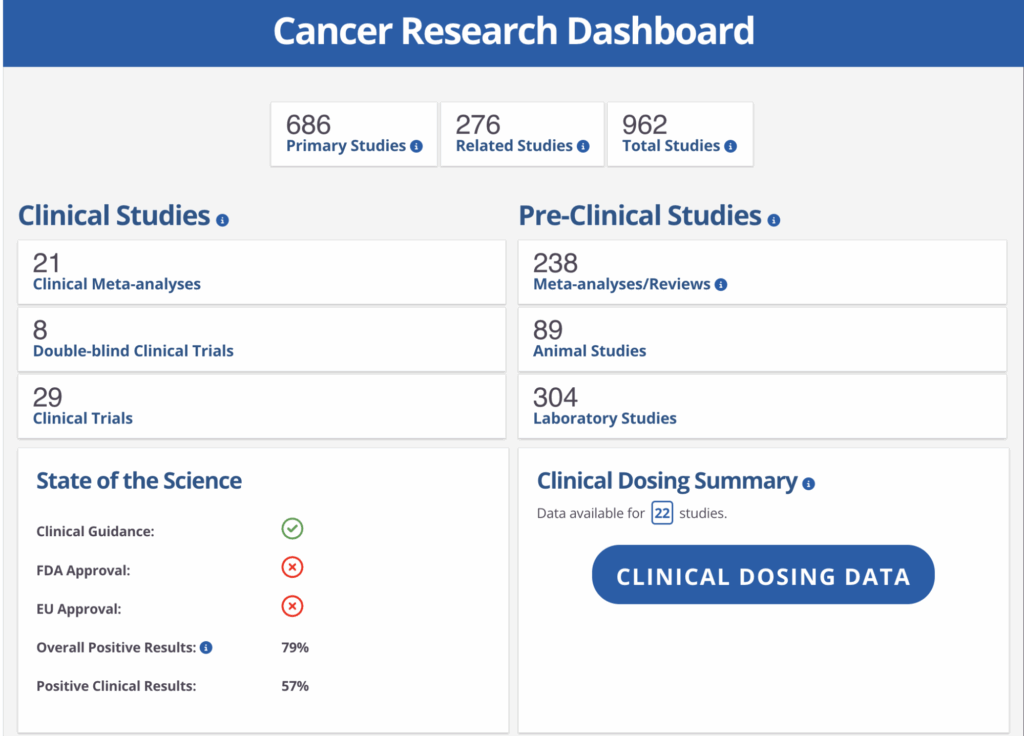Click the green Clinical Guidance checkmark icon

click(x=292, y=529)
